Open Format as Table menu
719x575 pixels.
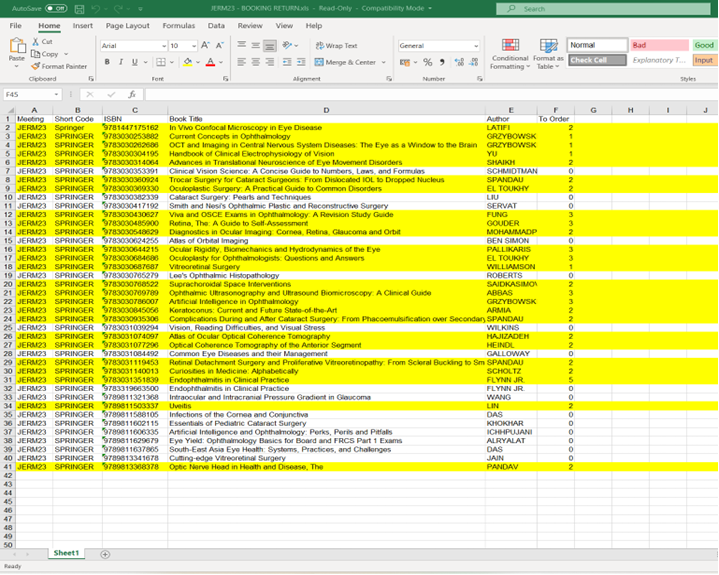tap(548, 54)
